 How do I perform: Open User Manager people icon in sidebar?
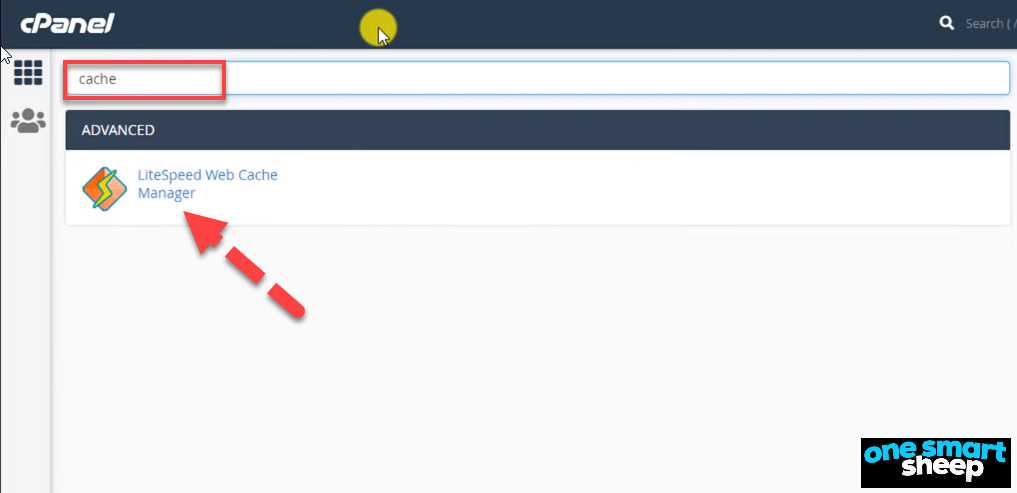(28, 121)
